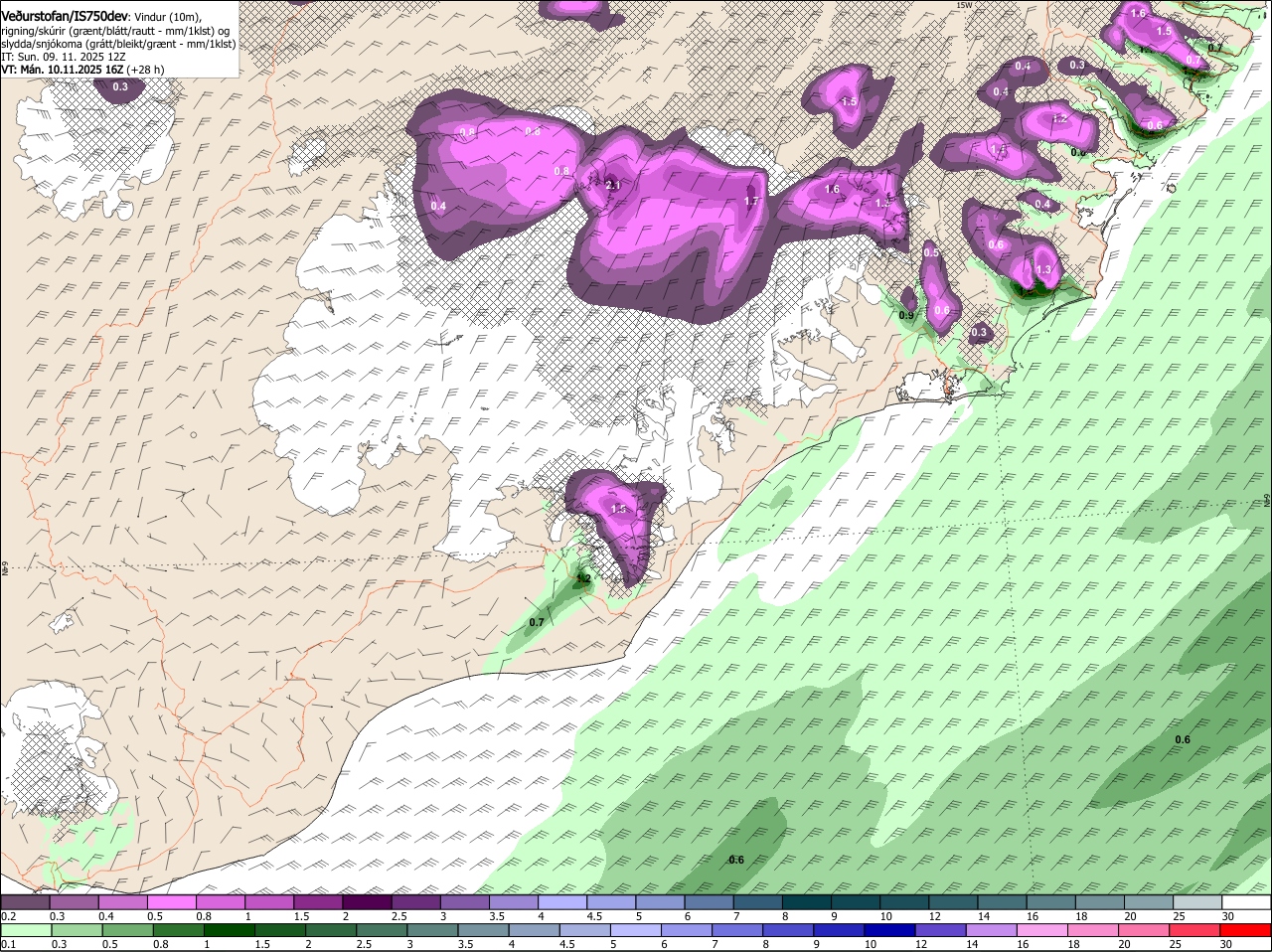Click the 1.7 snowfall value on the map
Viewport: 1272px width, 952px height.
click(751, 201)
